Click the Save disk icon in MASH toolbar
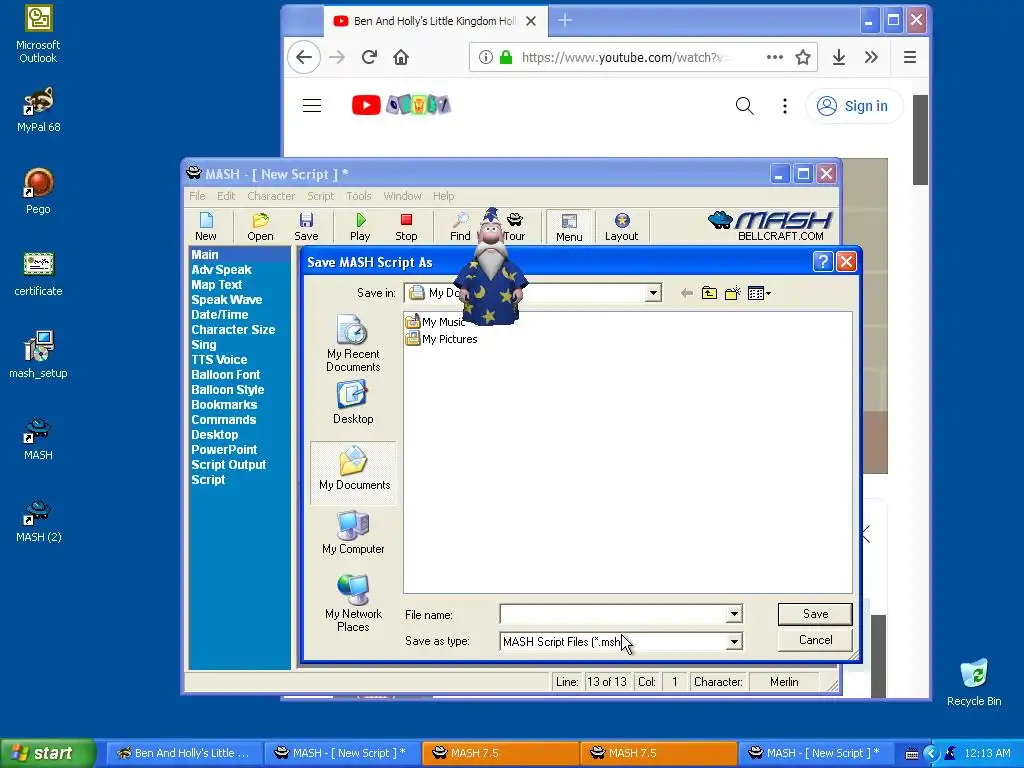The width and height of the screenshot is (1024, 768). click(306, 227)
